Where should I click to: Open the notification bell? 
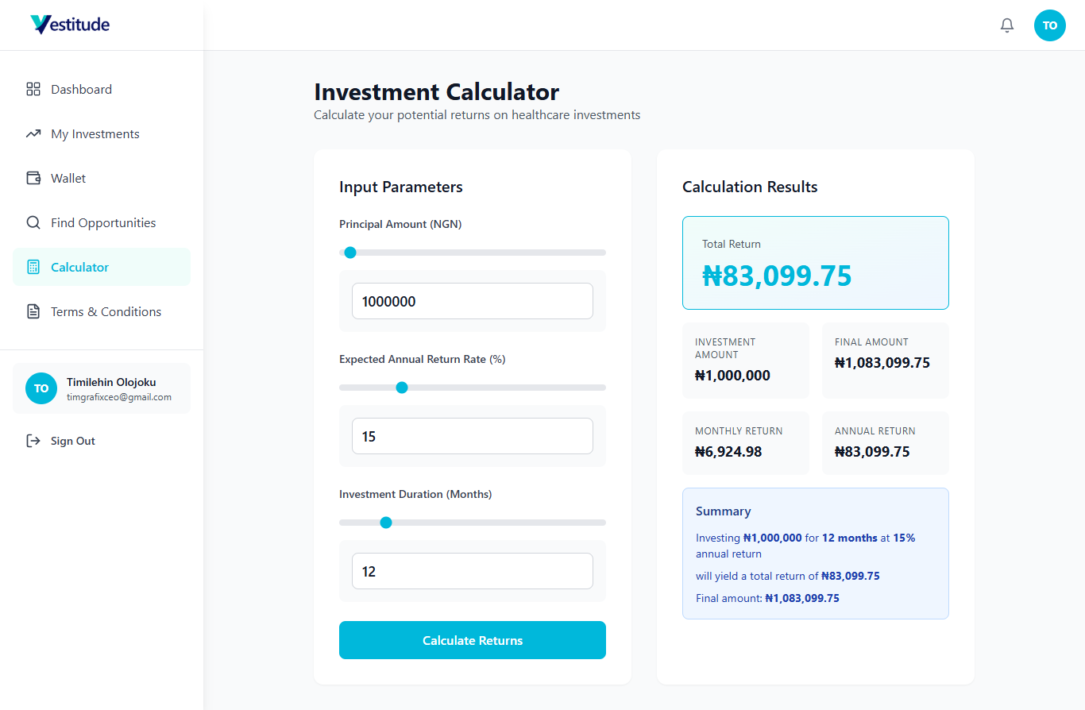pos(1007,24)
